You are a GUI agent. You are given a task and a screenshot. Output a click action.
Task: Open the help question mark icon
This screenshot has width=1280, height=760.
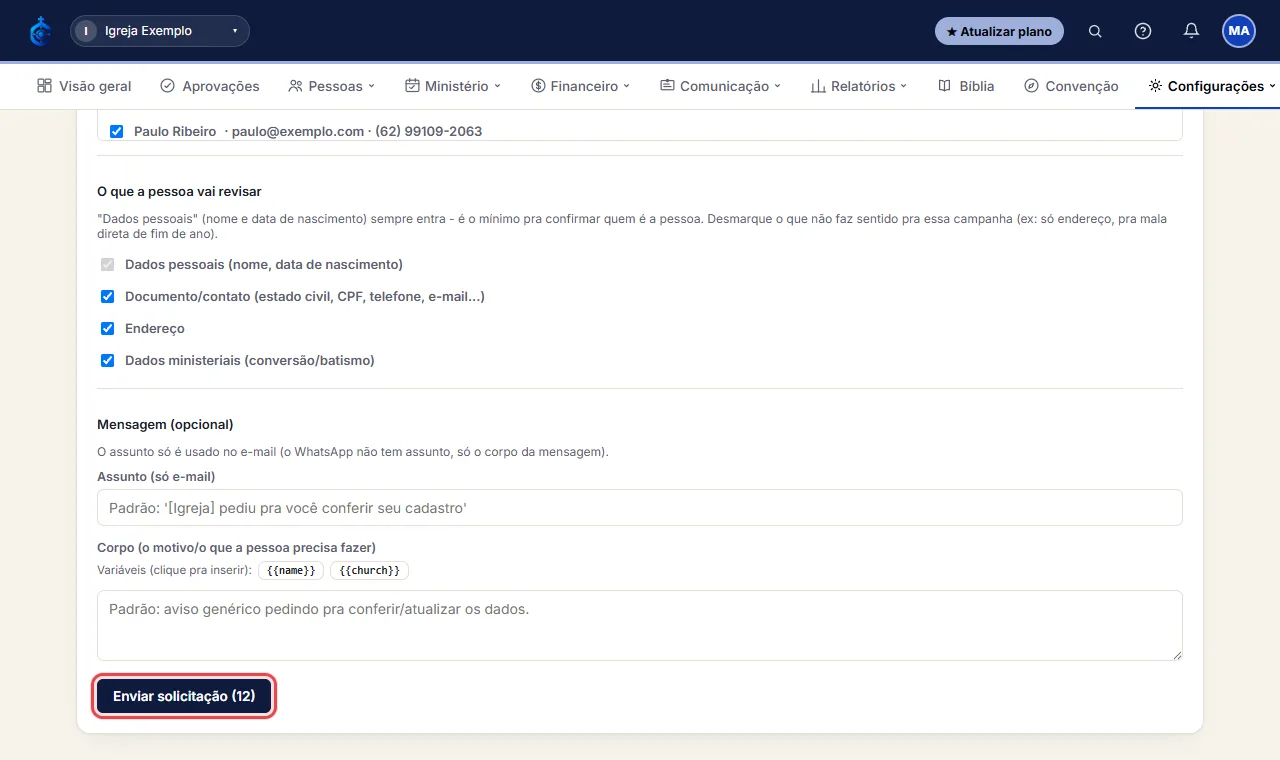click(x=1143, y=31)
